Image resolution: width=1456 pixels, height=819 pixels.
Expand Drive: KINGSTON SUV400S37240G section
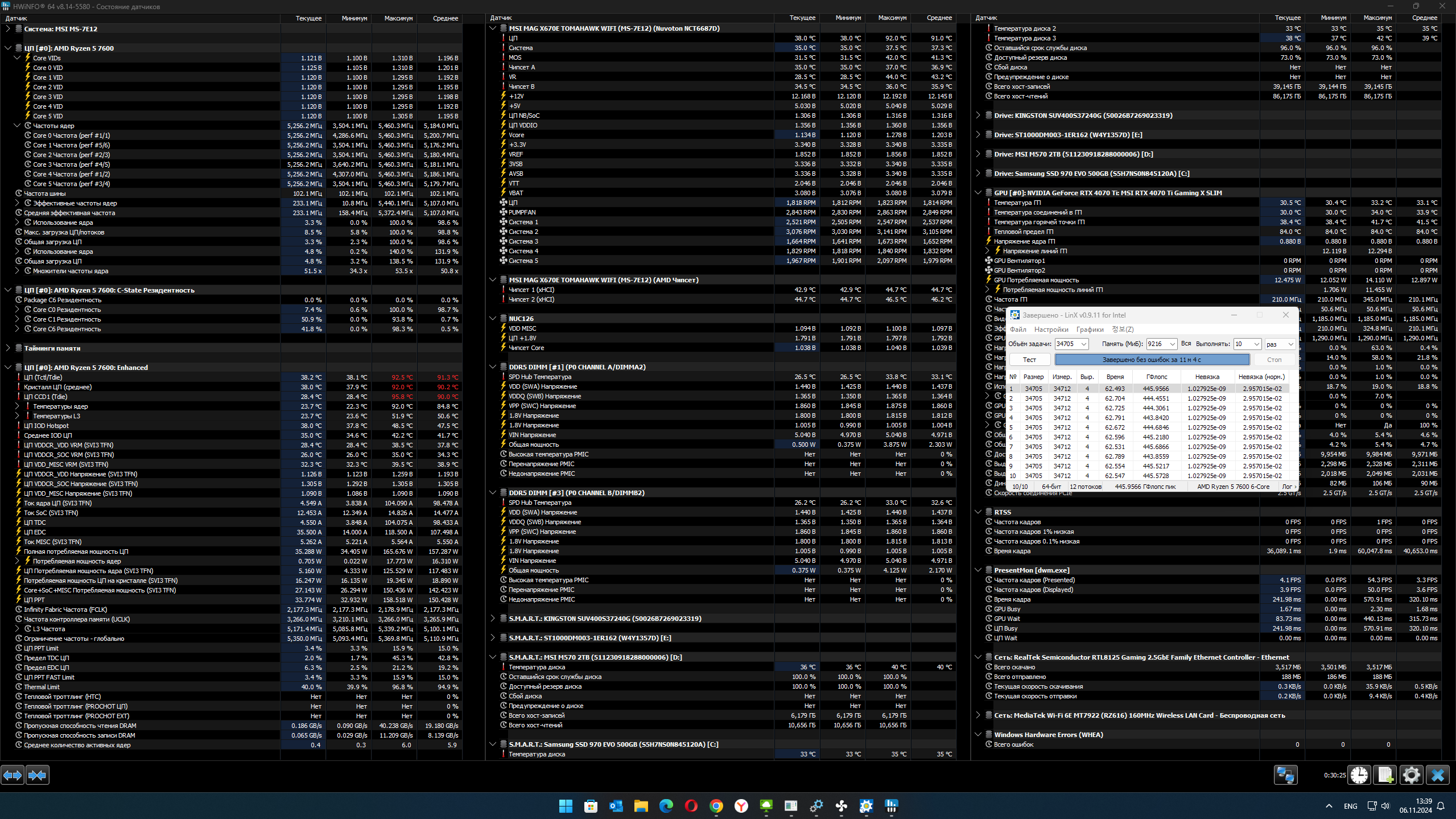(x=978, y=116)
